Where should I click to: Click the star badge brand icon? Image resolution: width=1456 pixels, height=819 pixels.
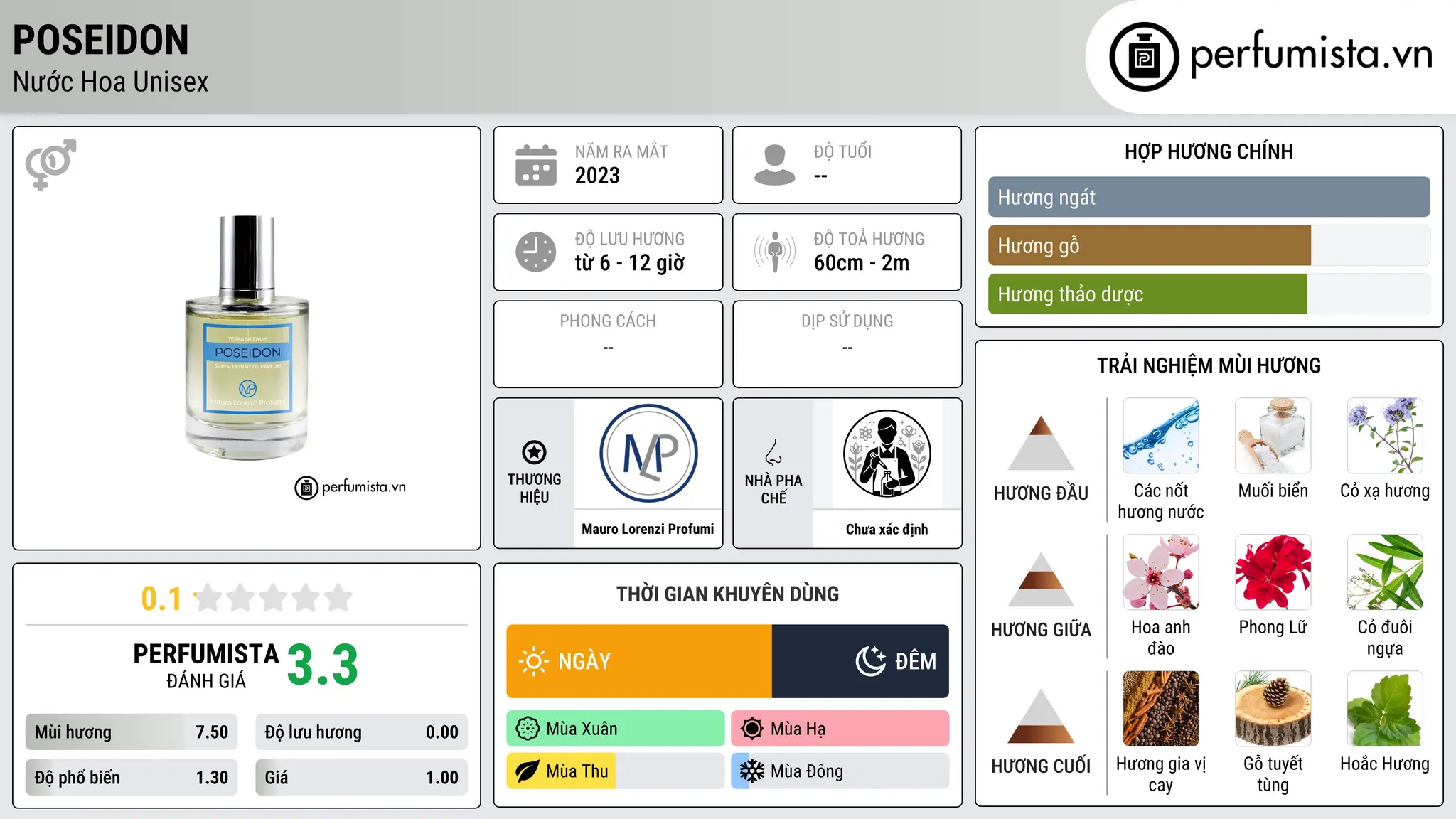[x=534, y=451]
